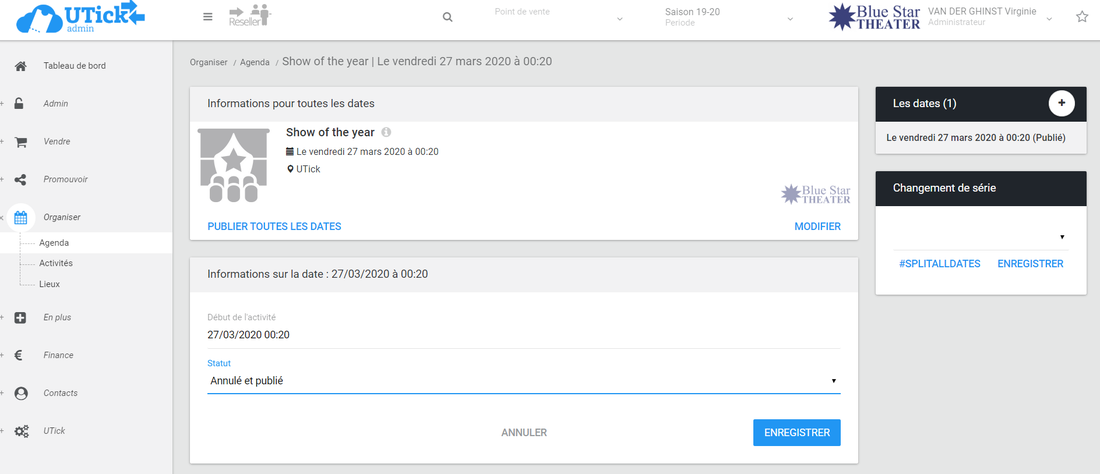1100x474 pixels.
Task: Open the Saison 19-20 period dropdown
Action: tap(729, 17)
